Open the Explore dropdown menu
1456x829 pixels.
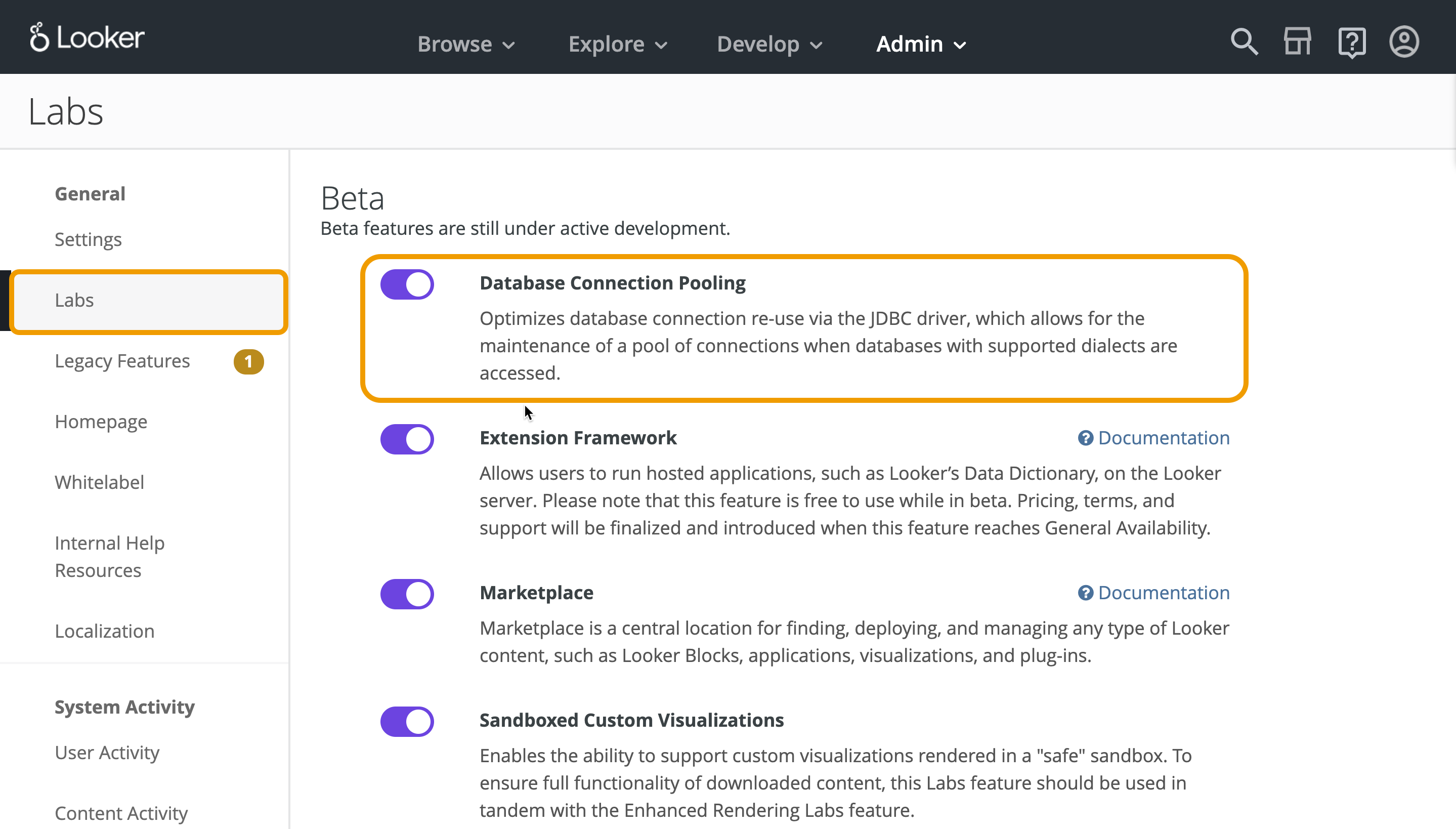click(618, 45)
